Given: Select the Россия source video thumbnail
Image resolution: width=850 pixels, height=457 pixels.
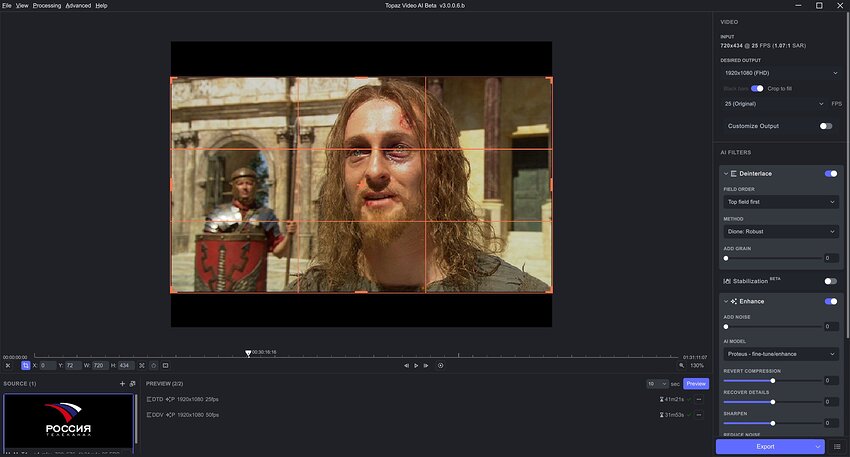Looking at the screenshot, I should pyautogui.click(x=68, y=421).
